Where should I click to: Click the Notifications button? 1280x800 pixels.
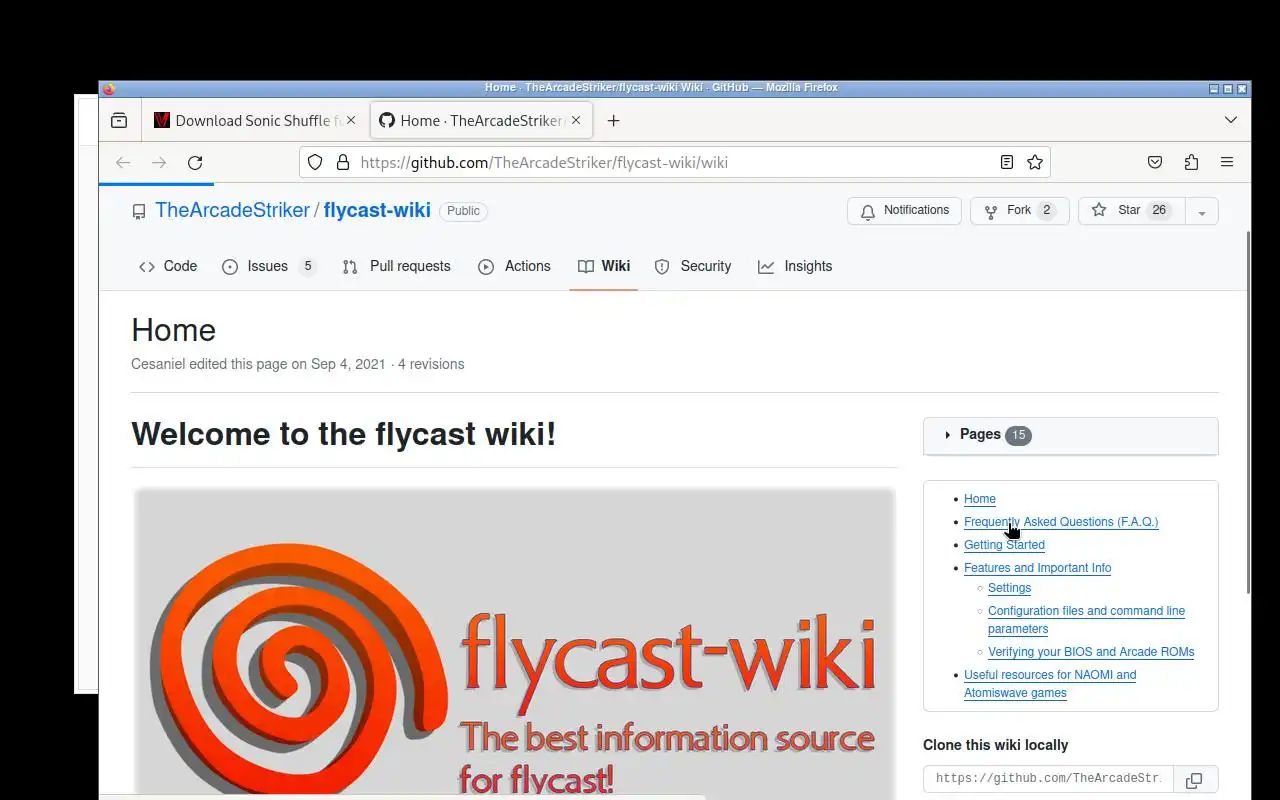click(904, 210)
